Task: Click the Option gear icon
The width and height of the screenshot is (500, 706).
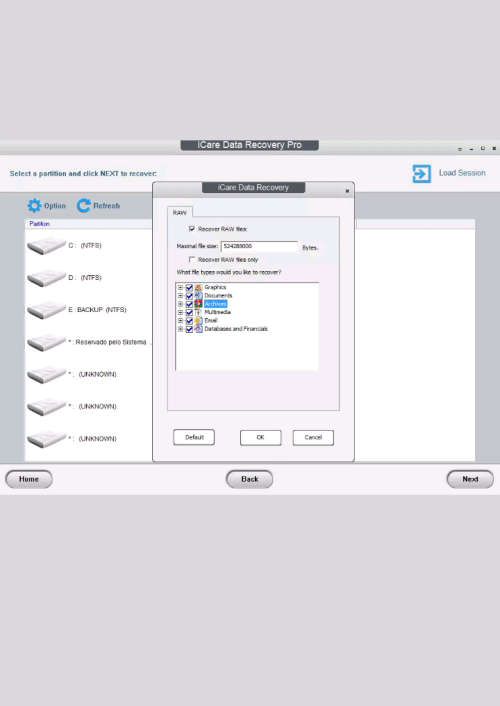Action: tap(34, 205)
